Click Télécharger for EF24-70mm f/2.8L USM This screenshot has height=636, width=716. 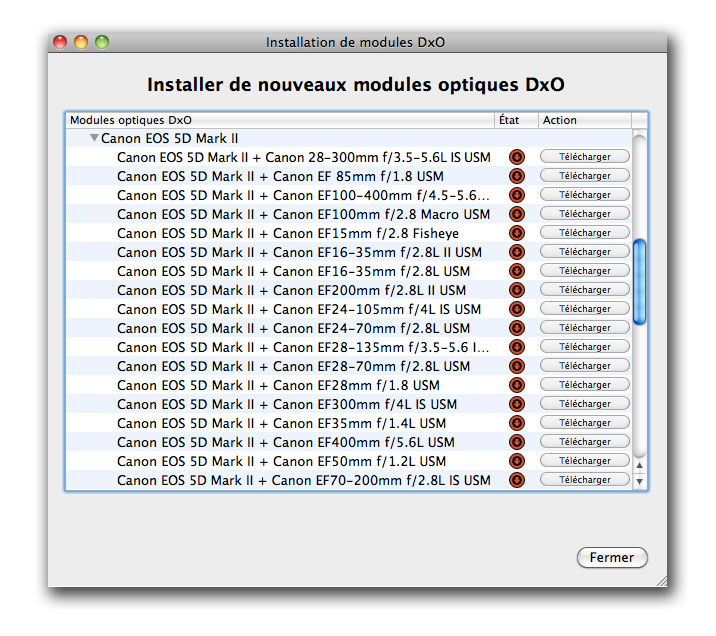584,328
